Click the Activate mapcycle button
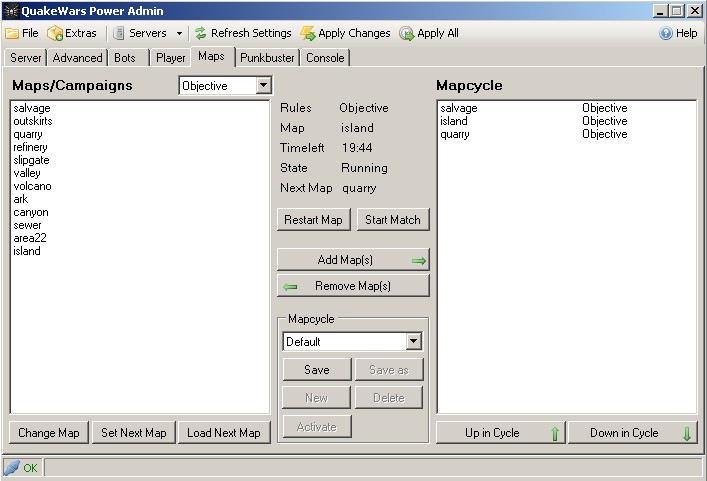The height and width of the screenshot is (481, 707). click(x=317, y=426)
